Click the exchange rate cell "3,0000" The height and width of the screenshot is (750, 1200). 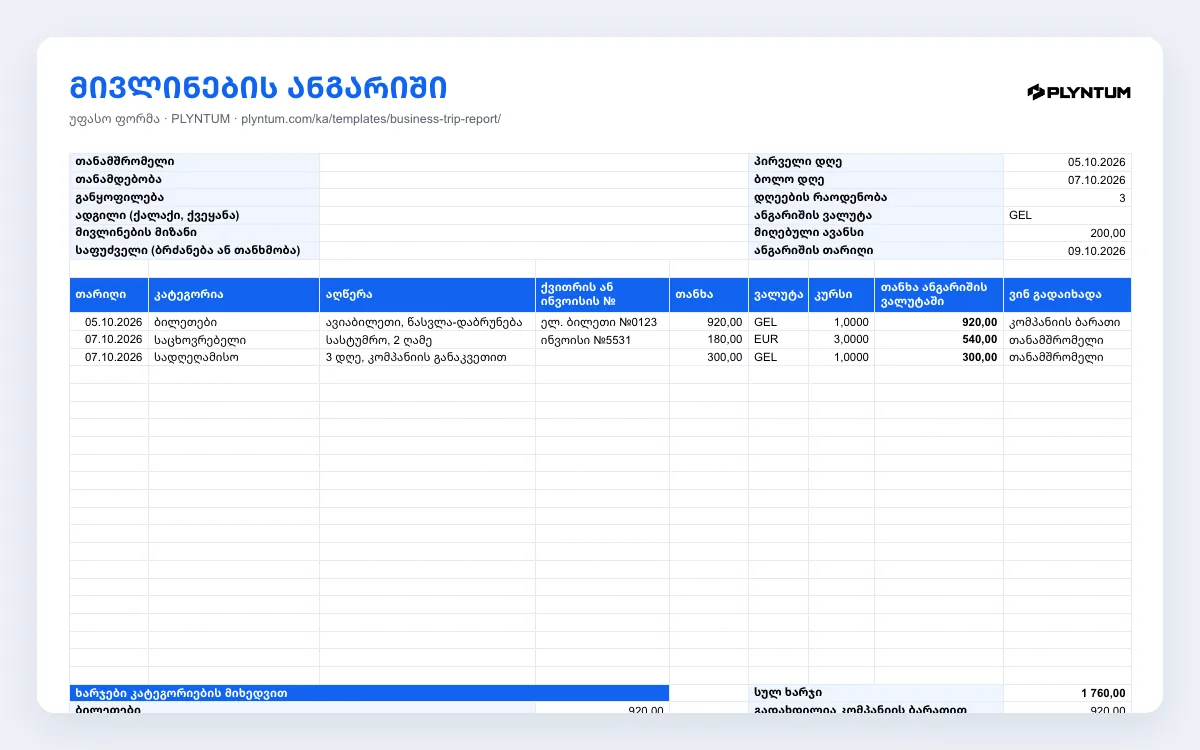click(841, 339)
